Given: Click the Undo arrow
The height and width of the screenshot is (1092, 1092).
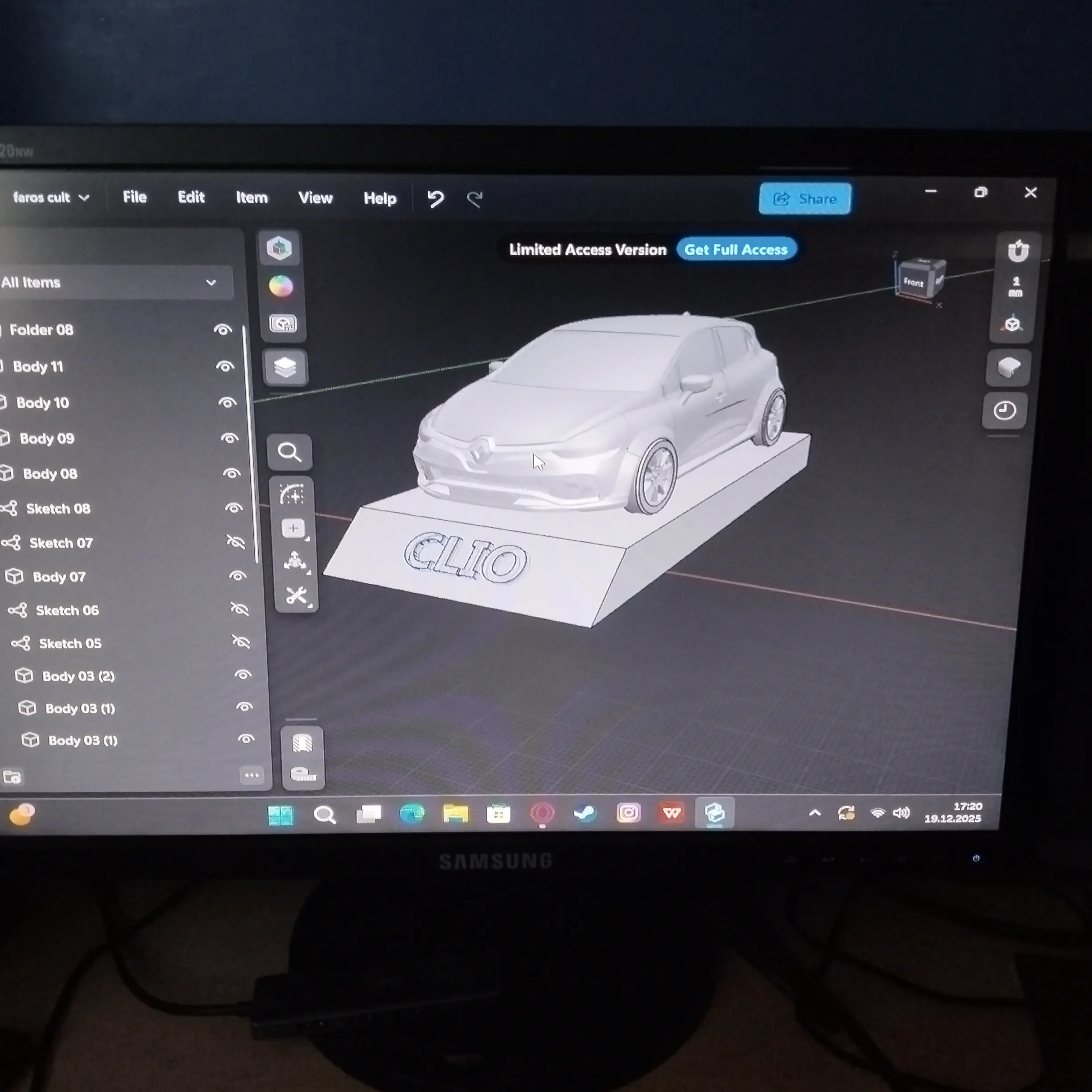Looking at the screenshot, I should (435, 199).
